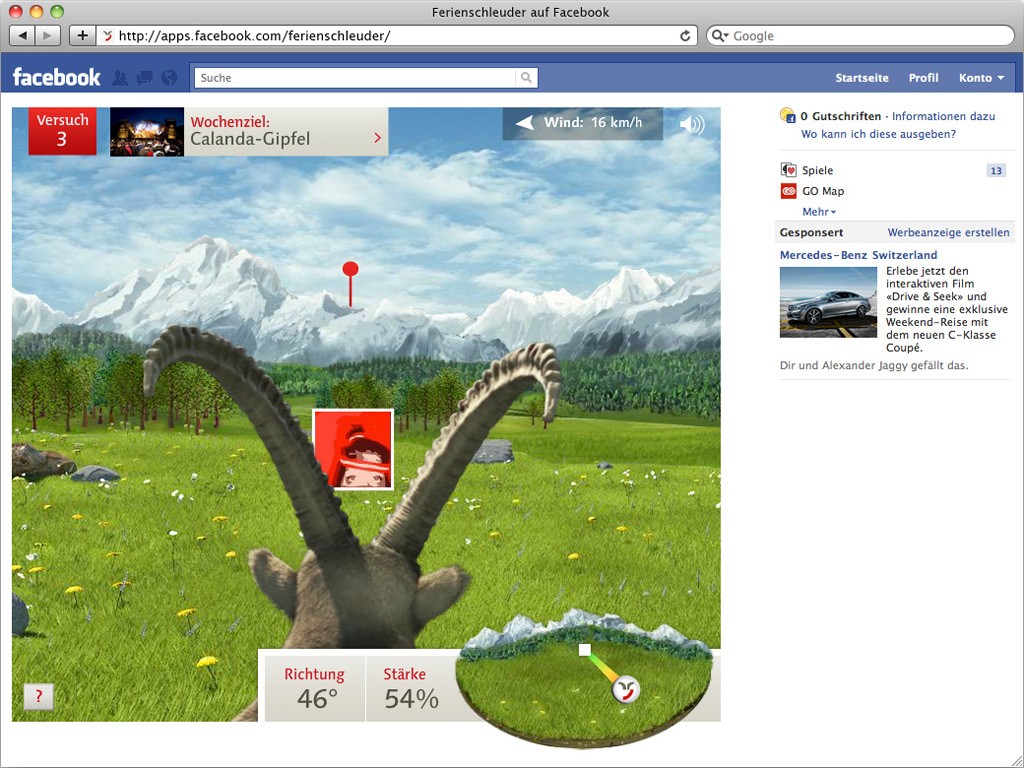Viewport: 1024px width, 768px height.
Task: Click the round launcher marker on minimap
Action: tap(626, 690)
